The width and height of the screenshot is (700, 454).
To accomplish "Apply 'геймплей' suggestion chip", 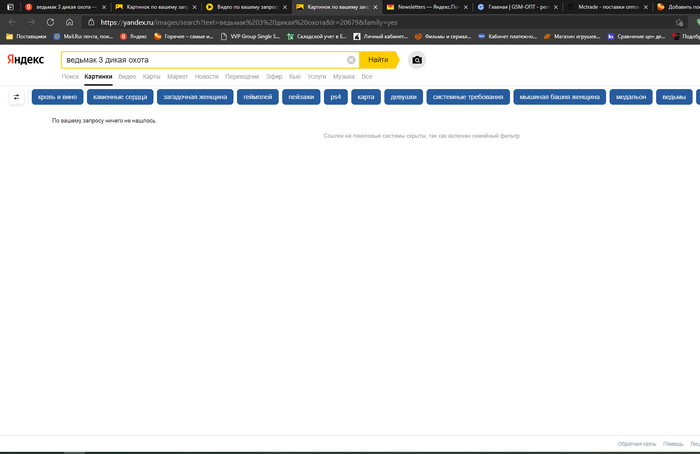I will point(258,97).
